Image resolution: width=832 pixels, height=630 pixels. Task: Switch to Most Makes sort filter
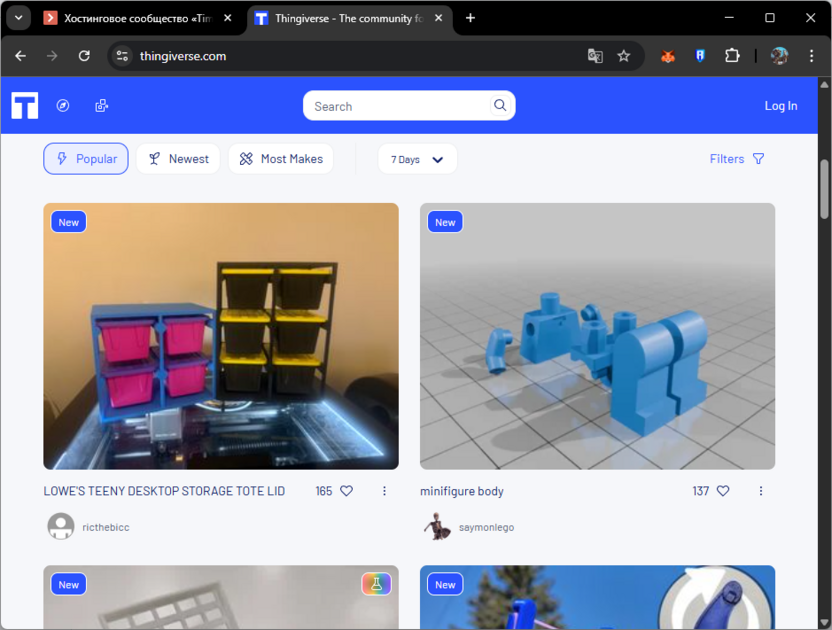tap(281, 159)
